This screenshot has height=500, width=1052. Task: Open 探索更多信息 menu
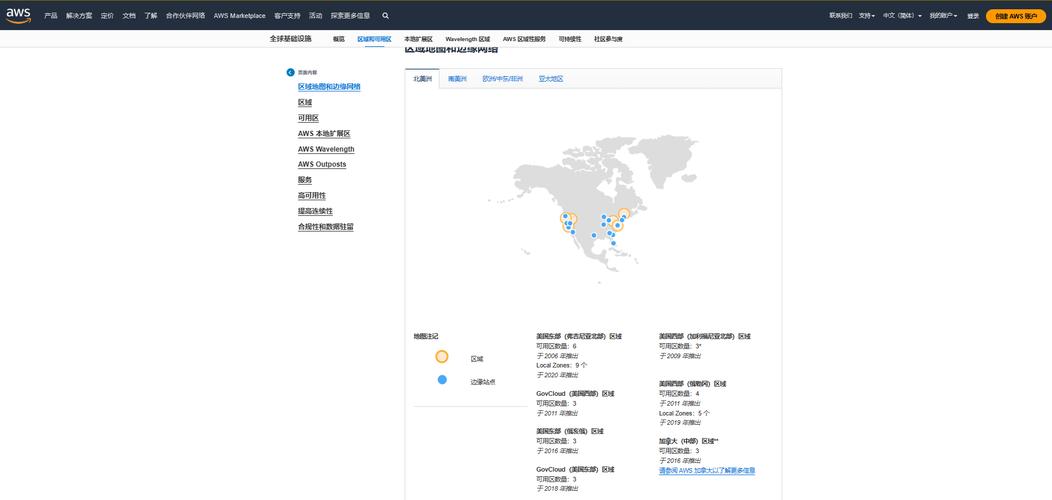(x=350, y=15)
